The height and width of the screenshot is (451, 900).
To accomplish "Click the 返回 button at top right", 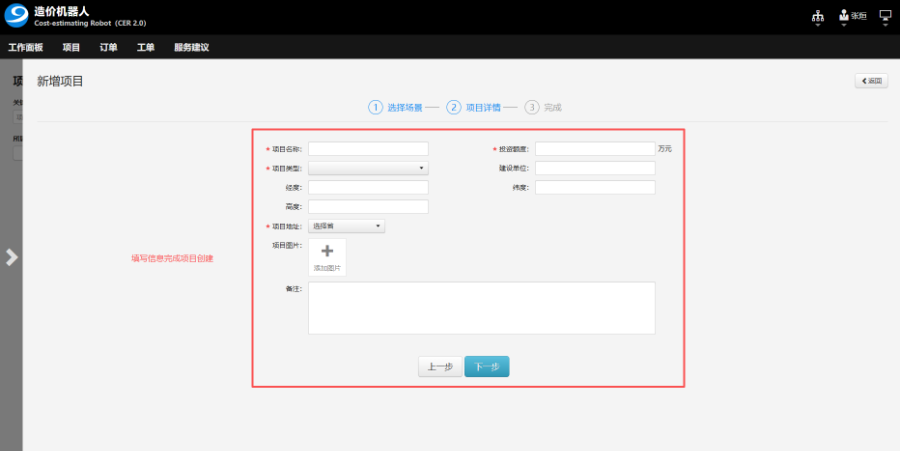I will click(871, 81).
